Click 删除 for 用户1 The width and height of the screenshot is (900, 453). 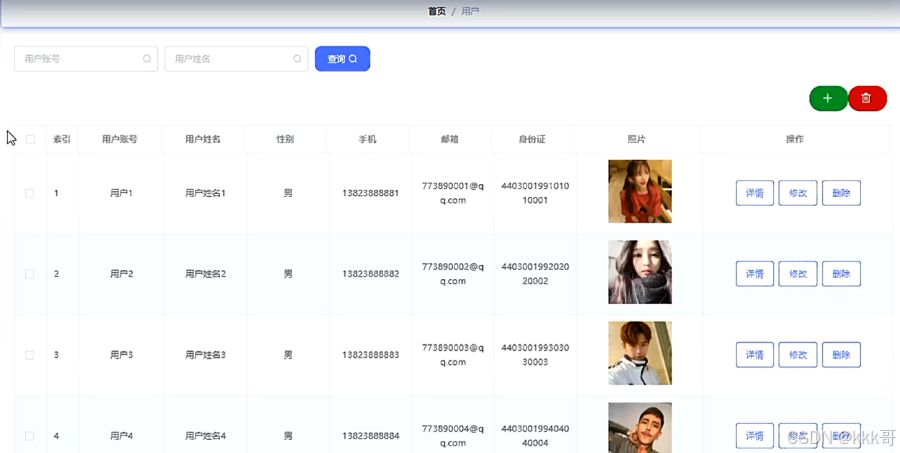coord(841,193)
